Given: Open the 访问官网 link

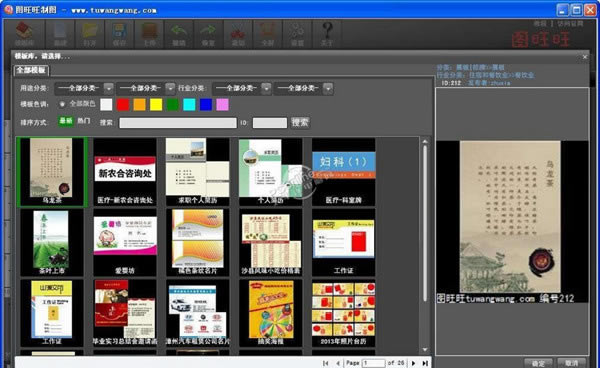Looking at the screenshot, I should 570,24.
